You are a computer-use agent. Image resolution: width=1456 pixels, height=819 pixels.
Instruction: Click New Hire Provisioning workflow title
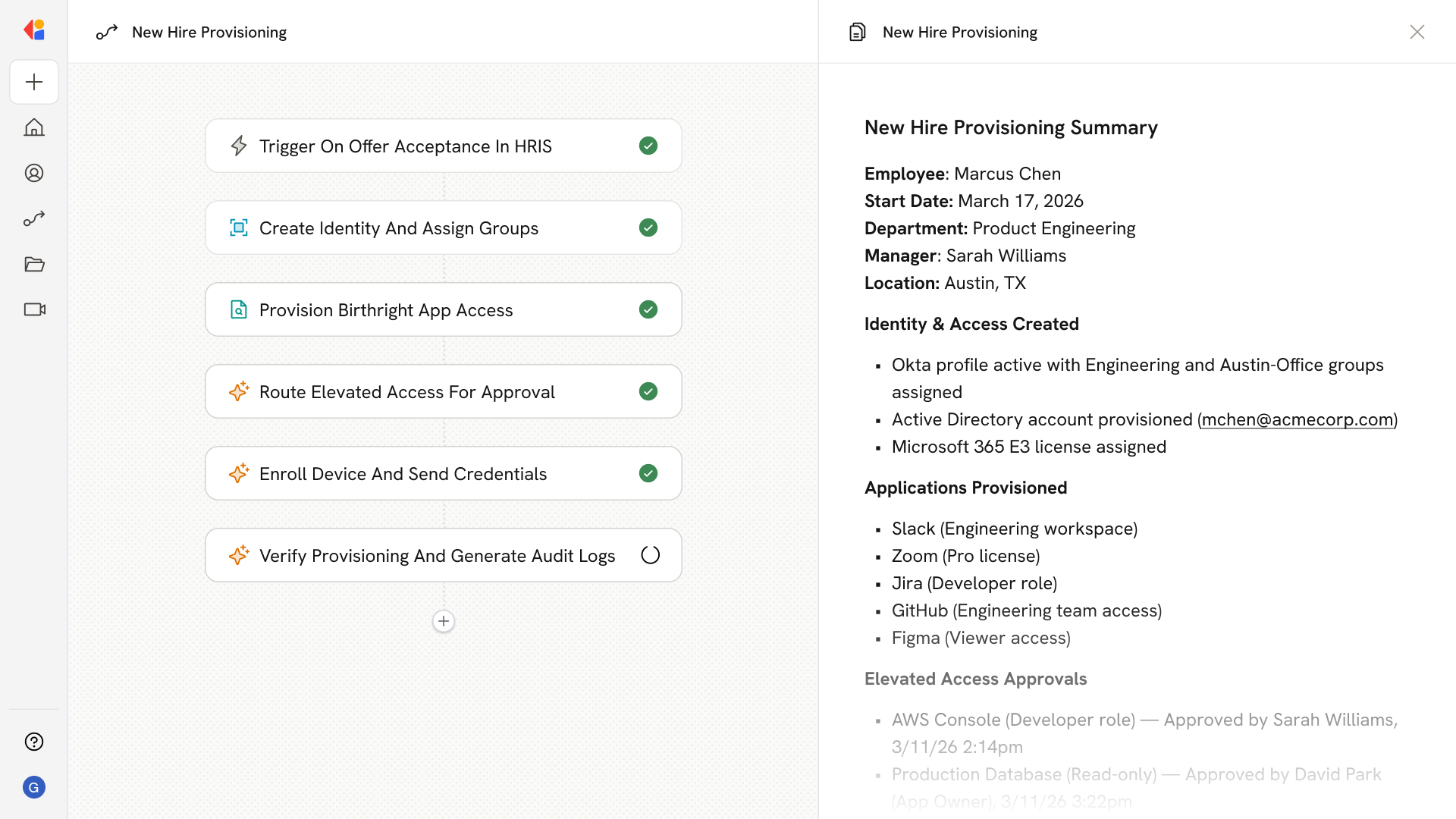209,32
